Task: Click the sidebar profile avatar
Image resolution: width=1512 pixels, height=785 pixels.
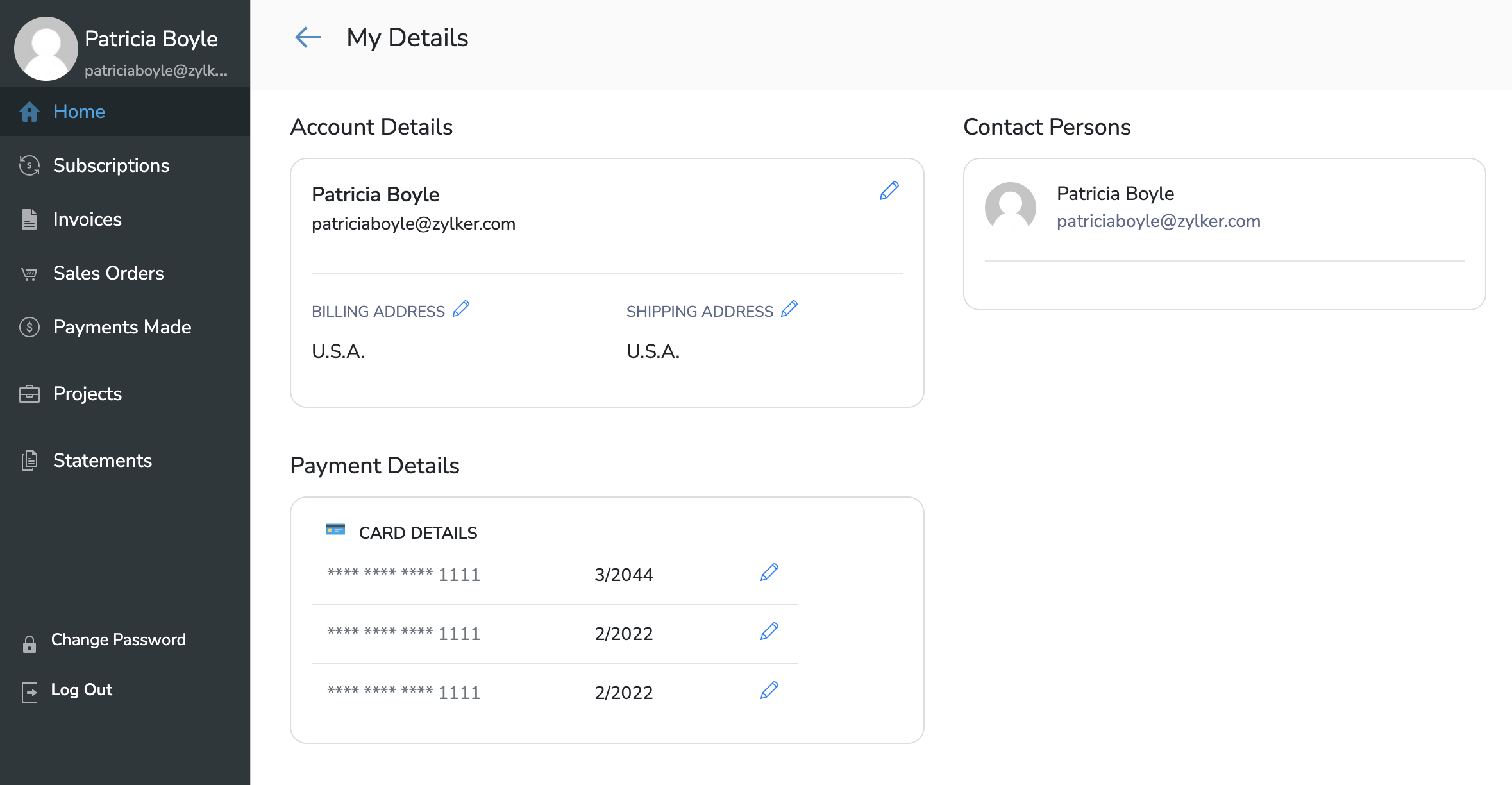Action: pyautogui.click(x=46, y=49)
